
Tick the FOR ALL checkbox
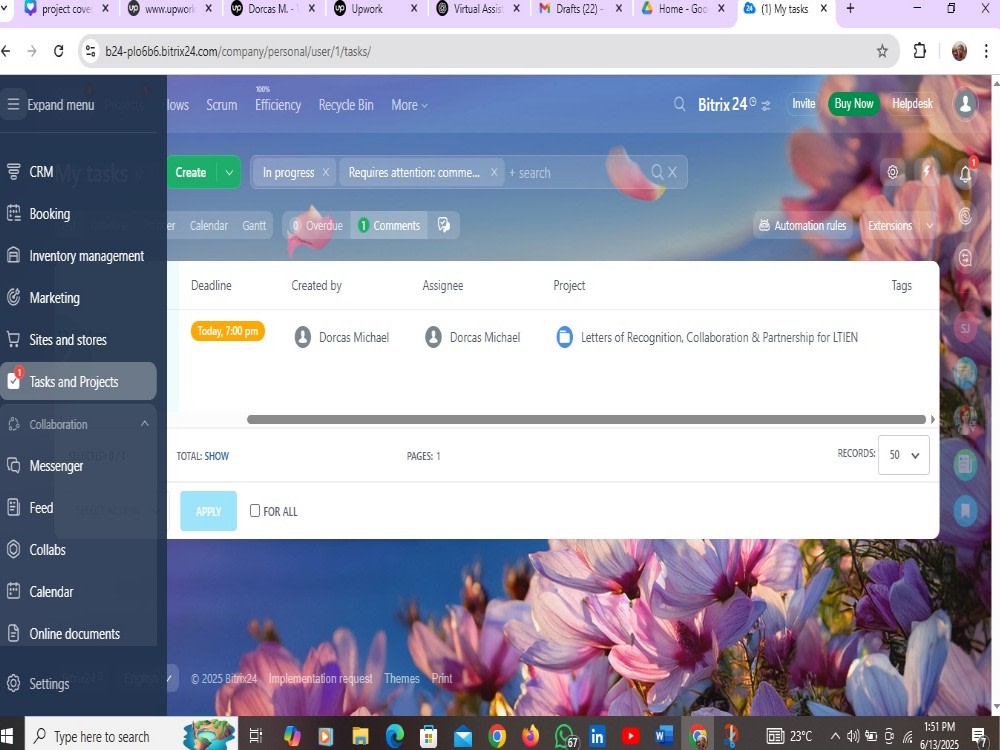point(255,511)
